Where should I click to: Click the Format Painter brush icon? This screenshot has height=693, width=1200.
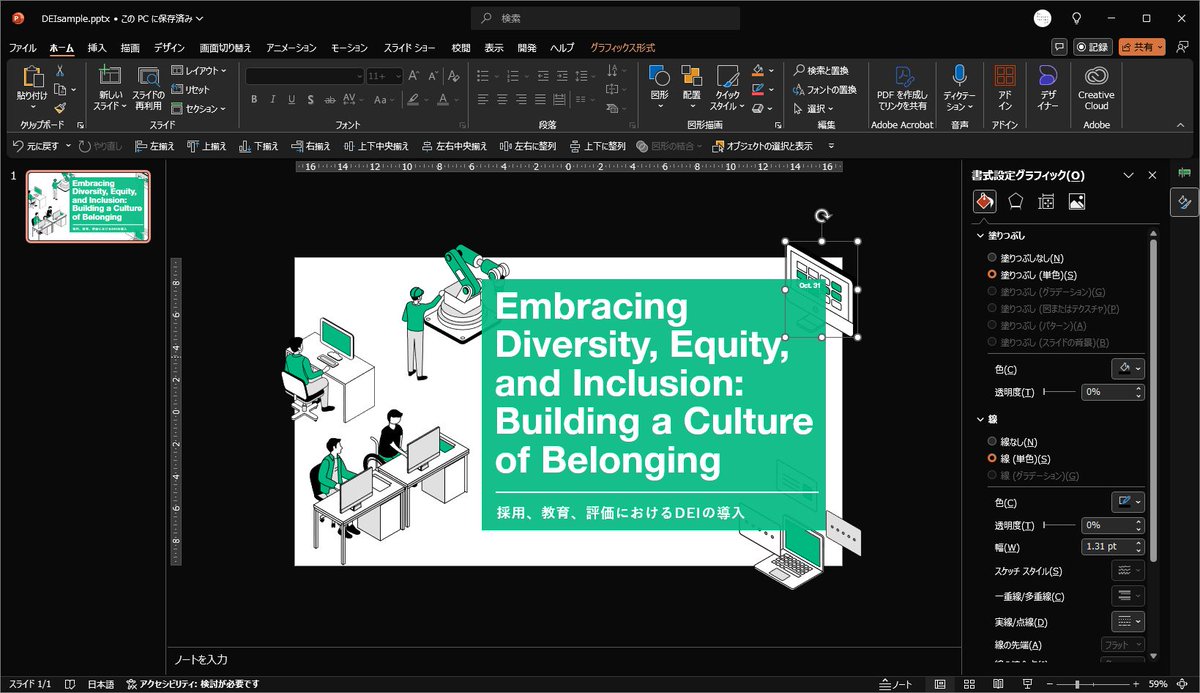point(60,107)
